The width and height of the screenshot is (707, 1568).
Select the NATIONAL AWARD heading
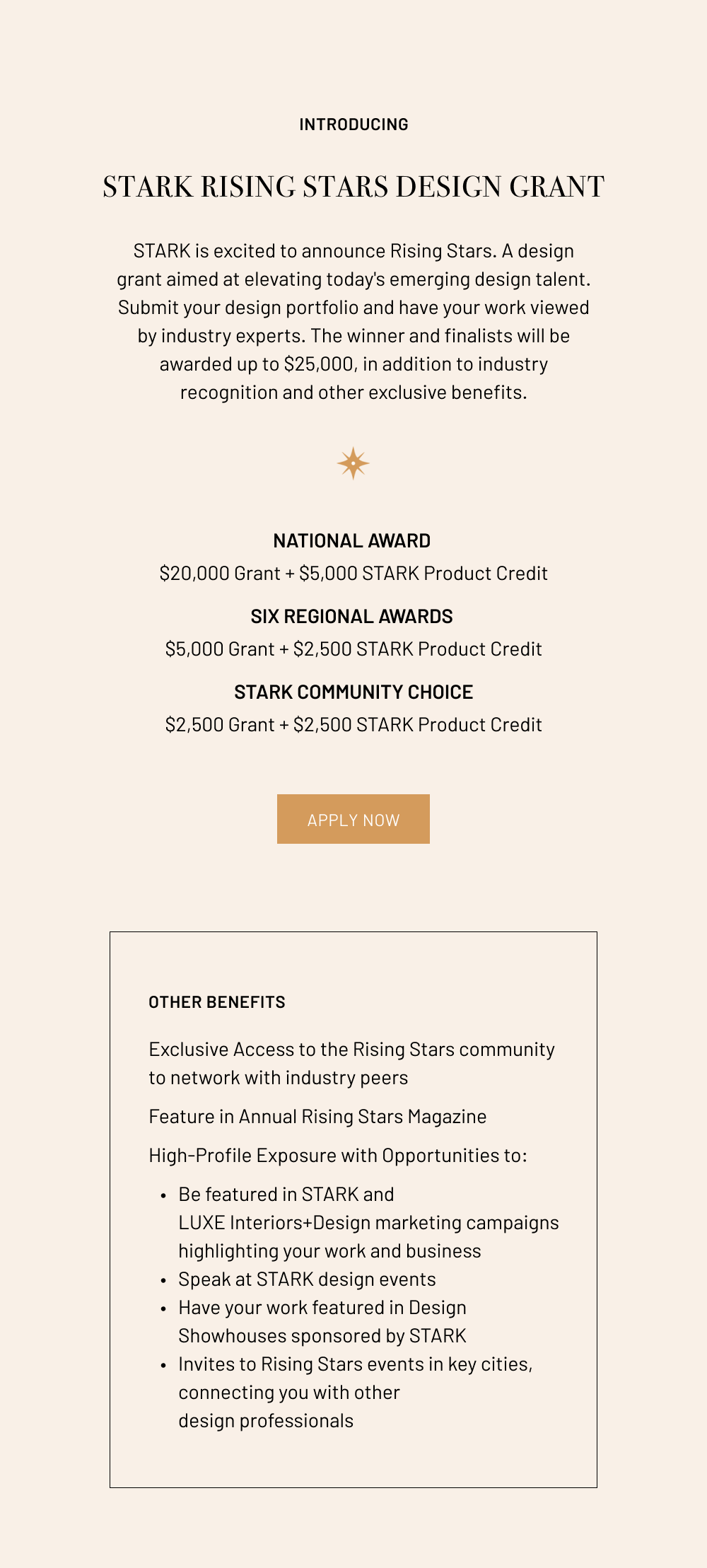click(x=353, y=541)
